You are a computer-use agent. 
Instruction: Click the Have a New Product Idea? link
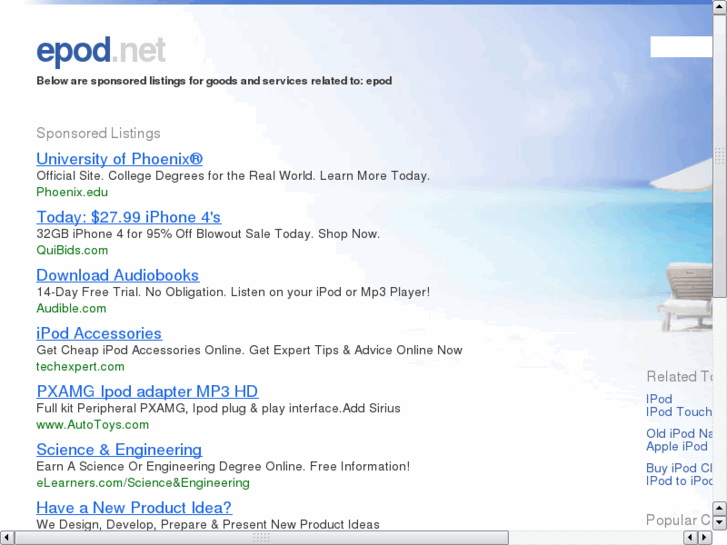[134, 507]
